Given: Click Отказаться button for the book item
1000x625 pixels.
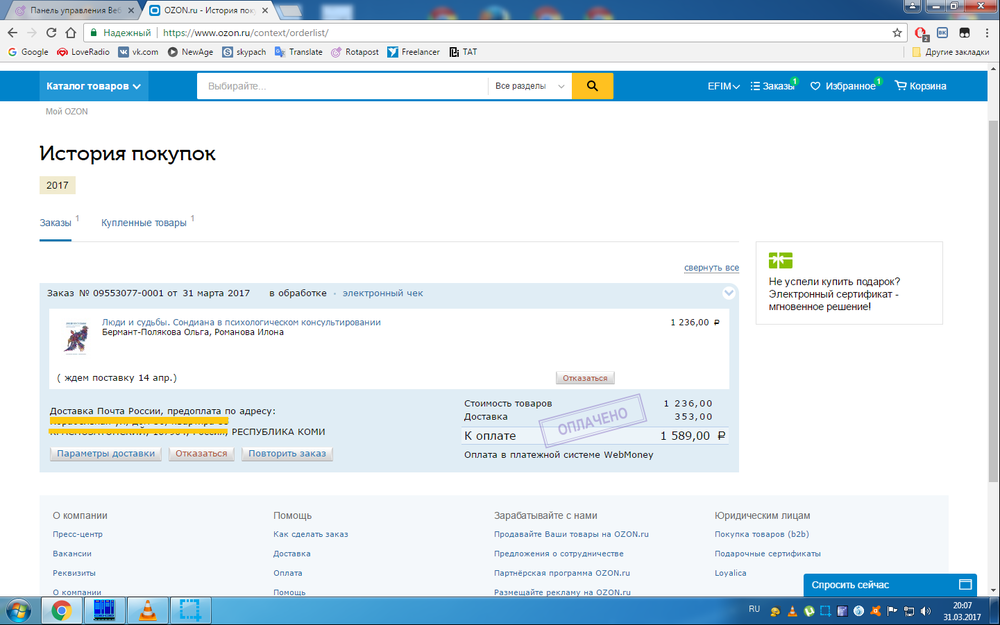Looking at the screenshot, I should pyautogui.click(x=585, y=378).
